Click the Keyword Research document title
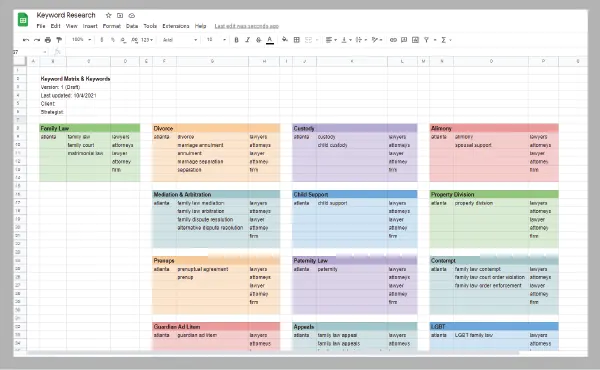 pos(66,15)
